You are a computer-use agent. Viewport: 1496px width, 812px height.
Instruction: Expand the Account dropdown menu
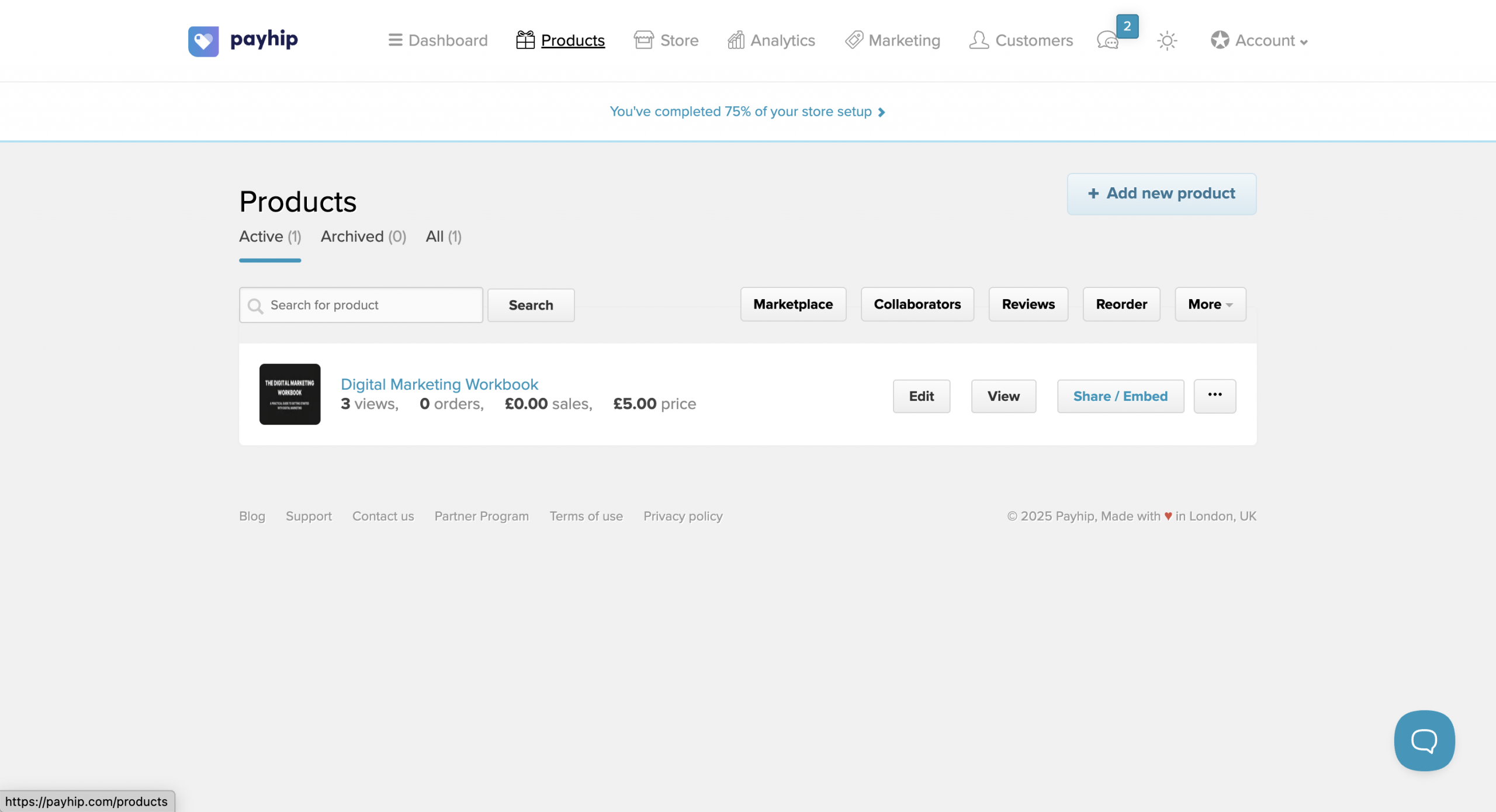tap(1259, 40)
